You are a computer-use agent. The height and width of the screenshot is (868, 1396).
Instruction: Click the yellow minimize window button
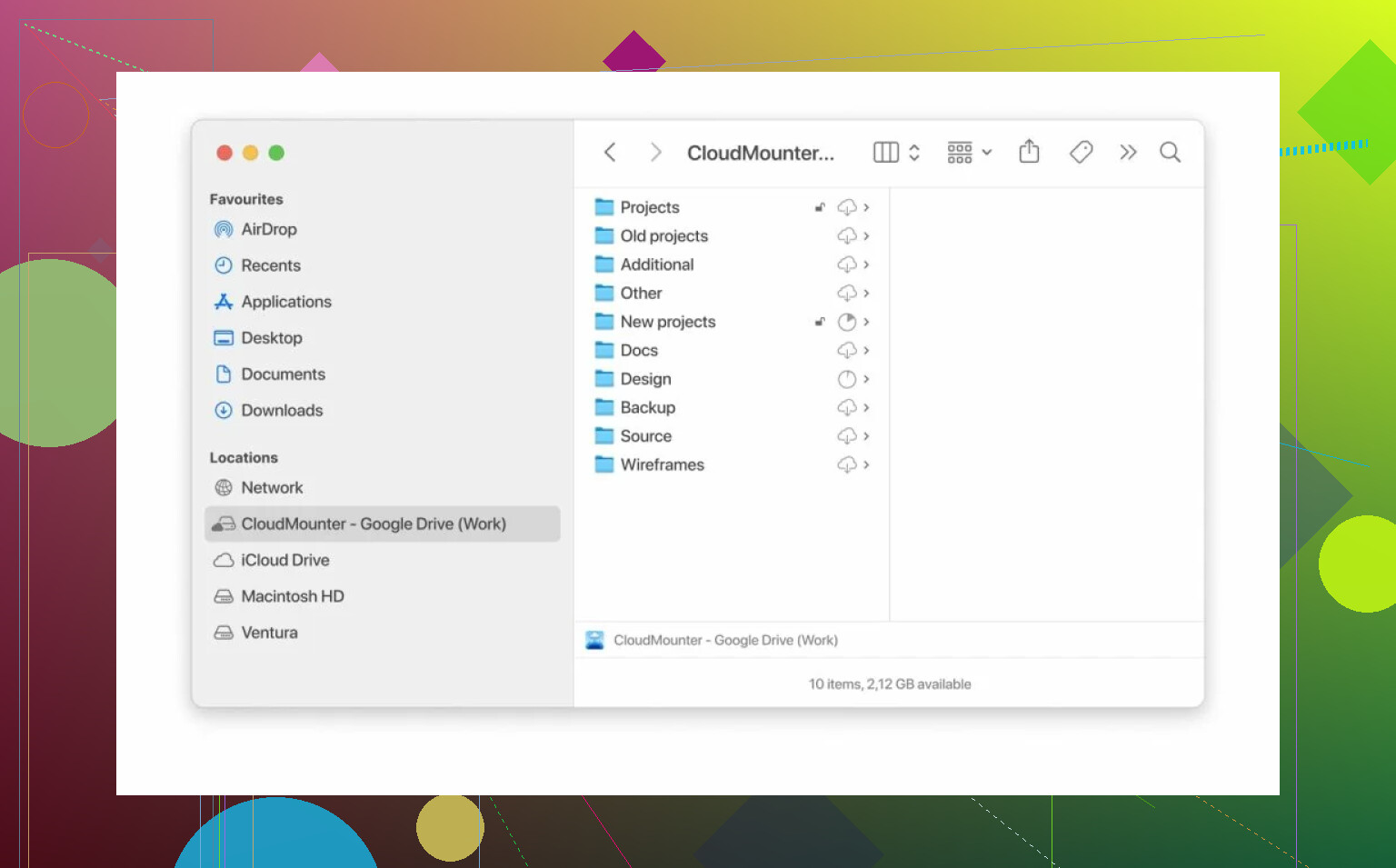coord(251,153)
